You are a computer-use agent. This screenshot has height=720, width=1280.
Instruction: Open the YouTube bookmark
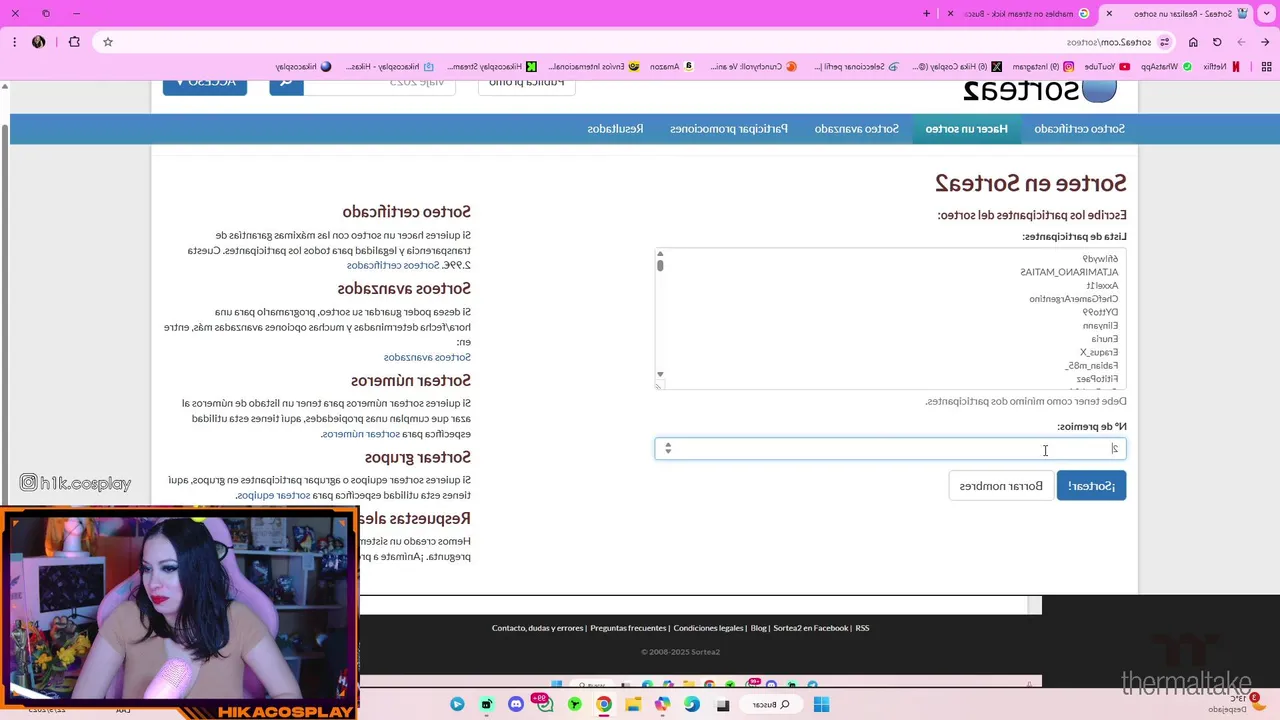point(1107,67)
